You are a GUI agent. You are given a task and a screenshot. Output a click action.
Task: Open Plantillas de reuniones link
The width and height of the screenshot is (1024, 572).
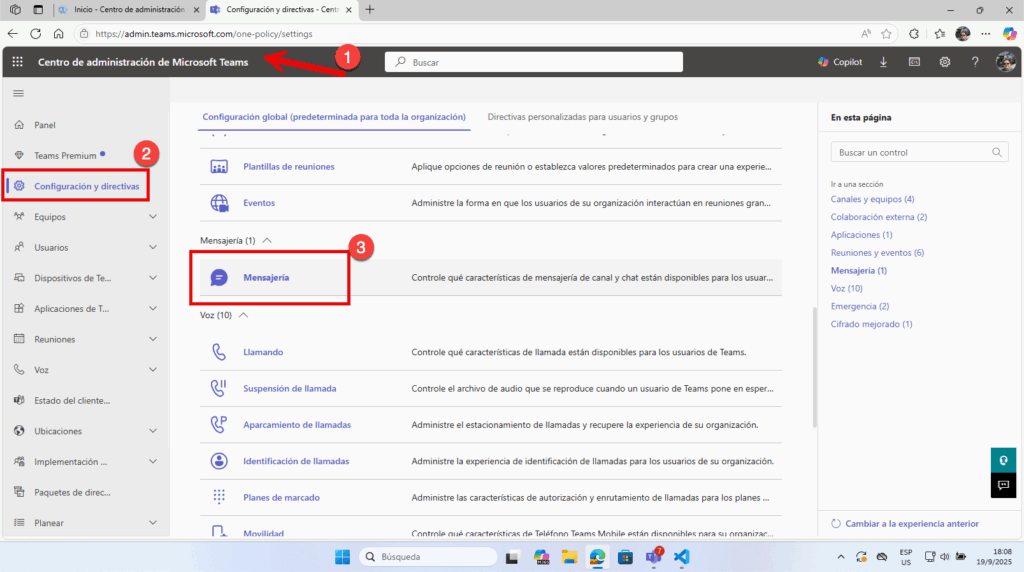click(x=288, y=166)
